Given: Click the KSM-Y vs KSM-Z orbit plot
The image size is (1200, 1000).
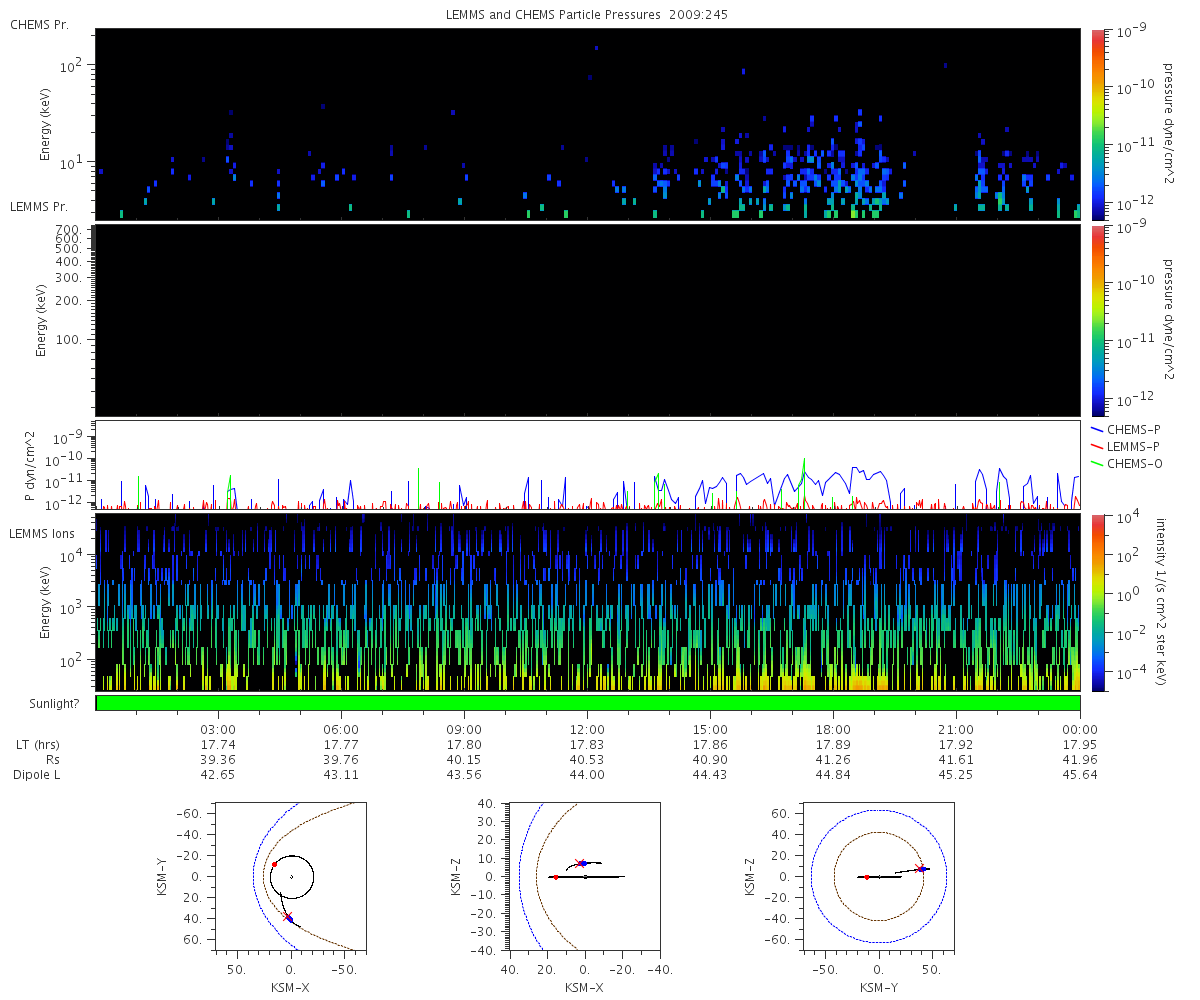Looking at the screenshot, I should pyautogui.click(x=878, y=875).
